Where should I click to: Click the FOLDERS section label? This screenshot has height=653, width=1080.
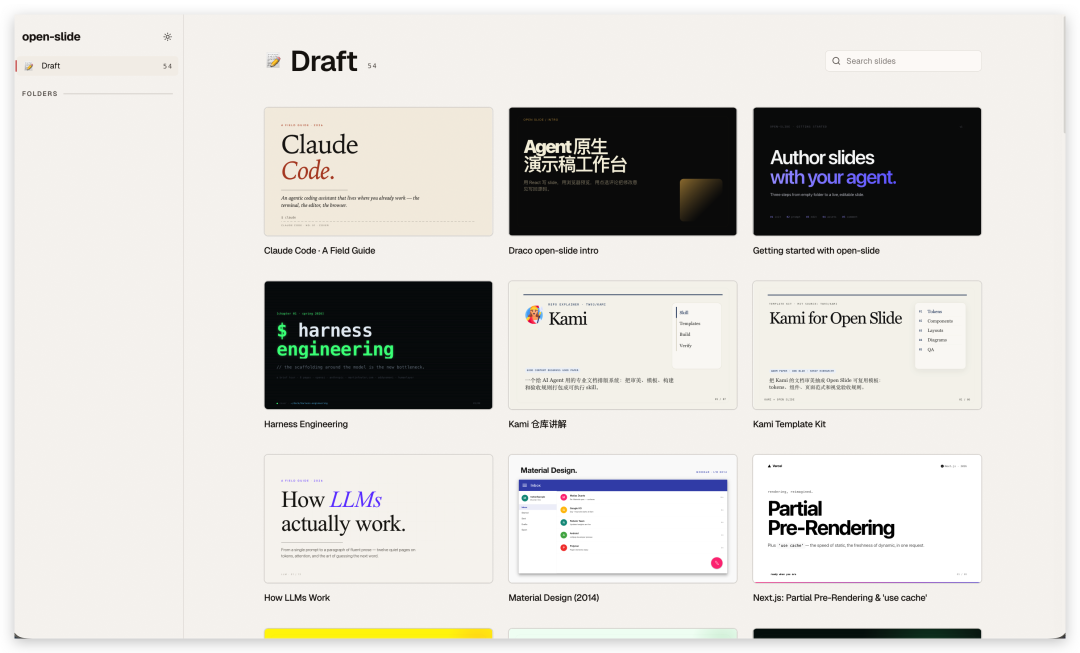40,94
